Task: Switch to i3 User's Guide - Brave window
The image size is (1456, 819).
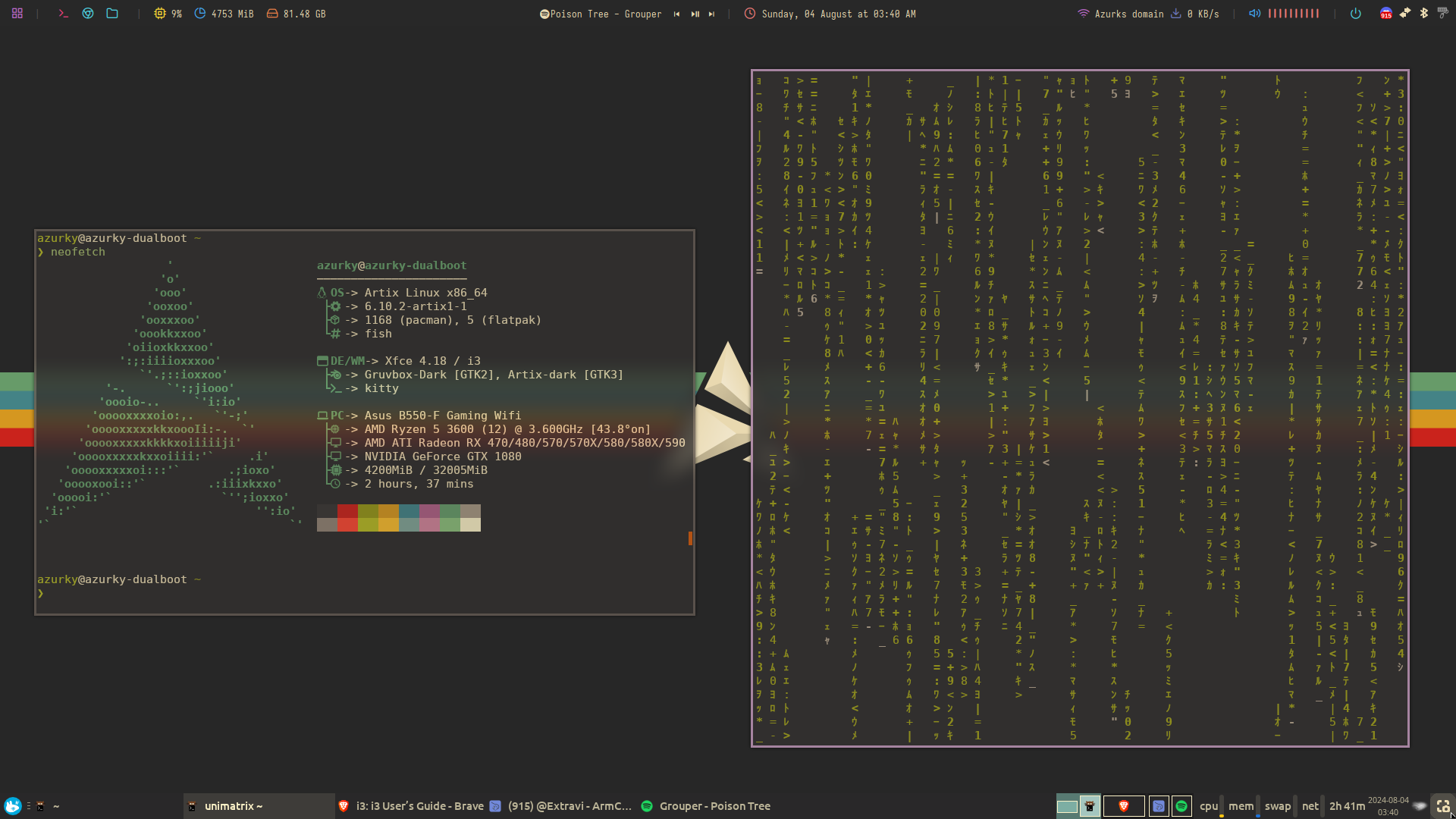Action: pyautogui.click(x=411, y=806)
